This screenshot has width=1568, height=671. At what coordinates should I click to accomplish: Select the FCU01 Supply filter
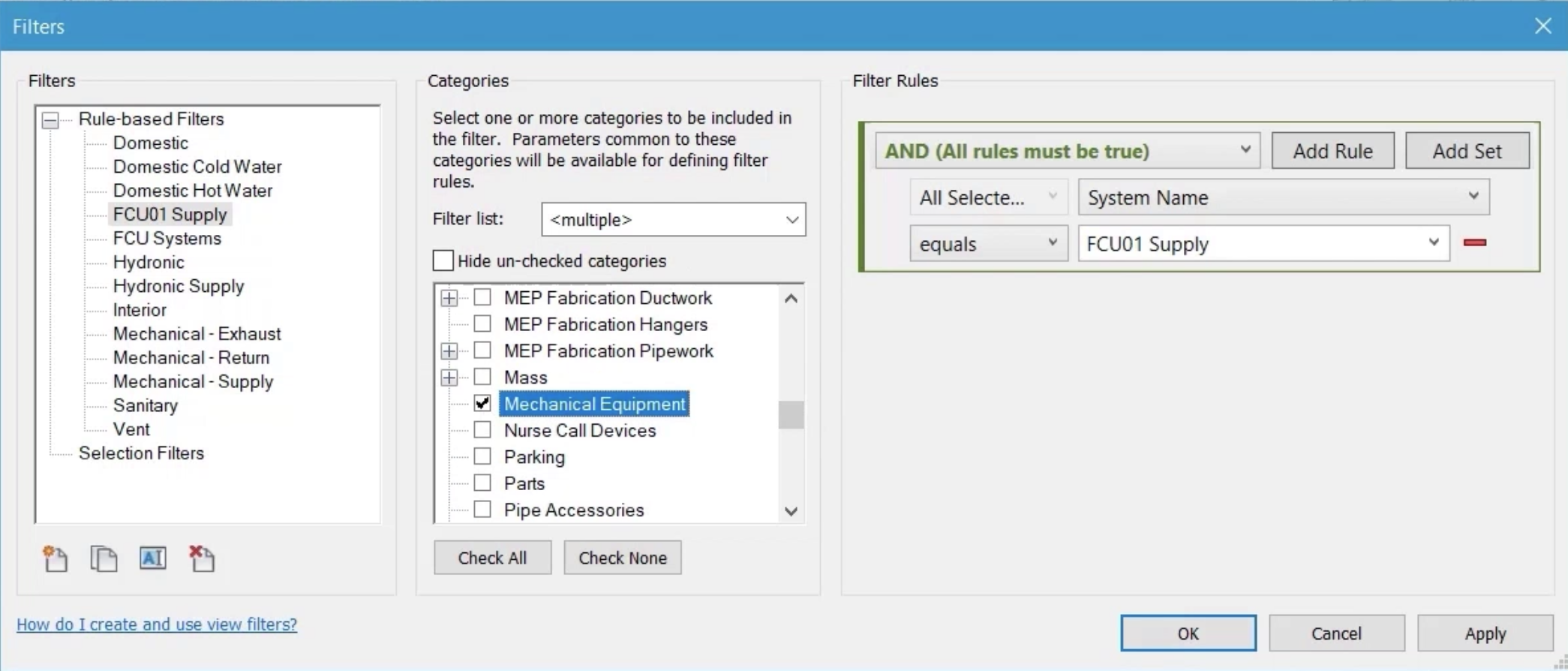click(170, 215)
